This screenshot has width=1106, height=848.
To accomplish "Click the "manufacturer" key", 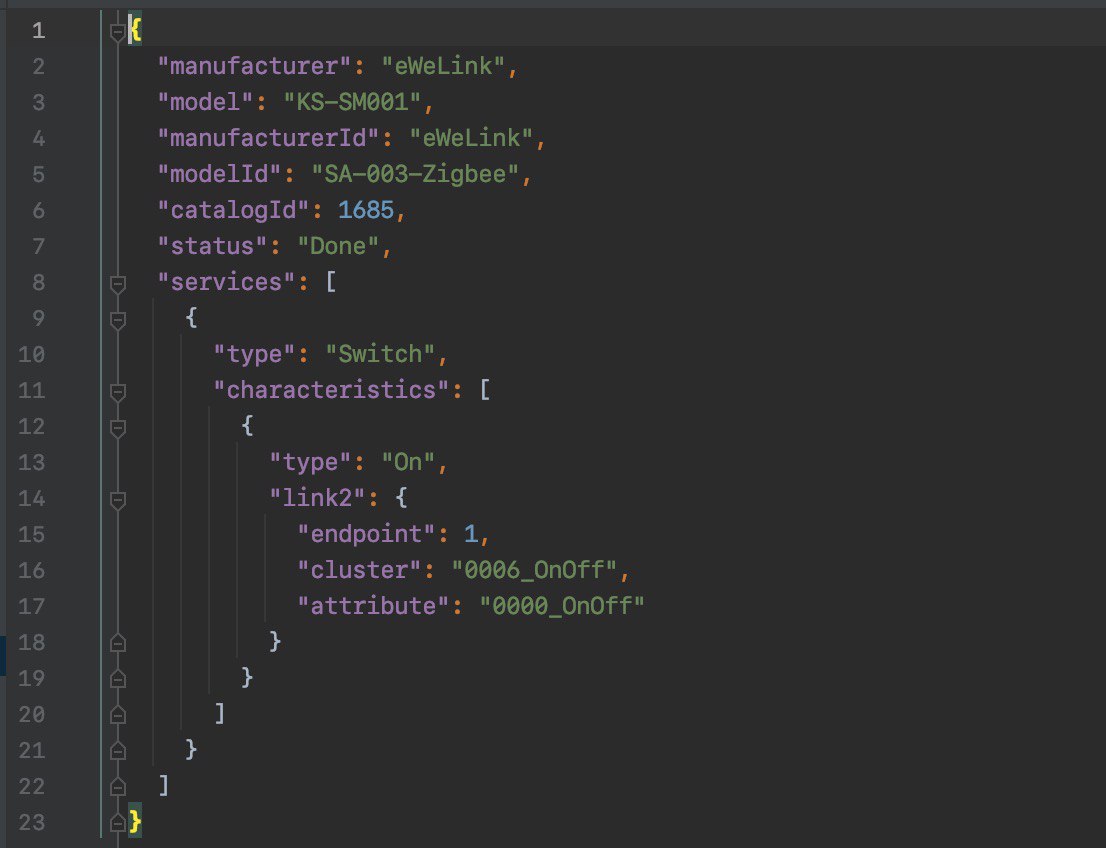I will tap(254, 66).
